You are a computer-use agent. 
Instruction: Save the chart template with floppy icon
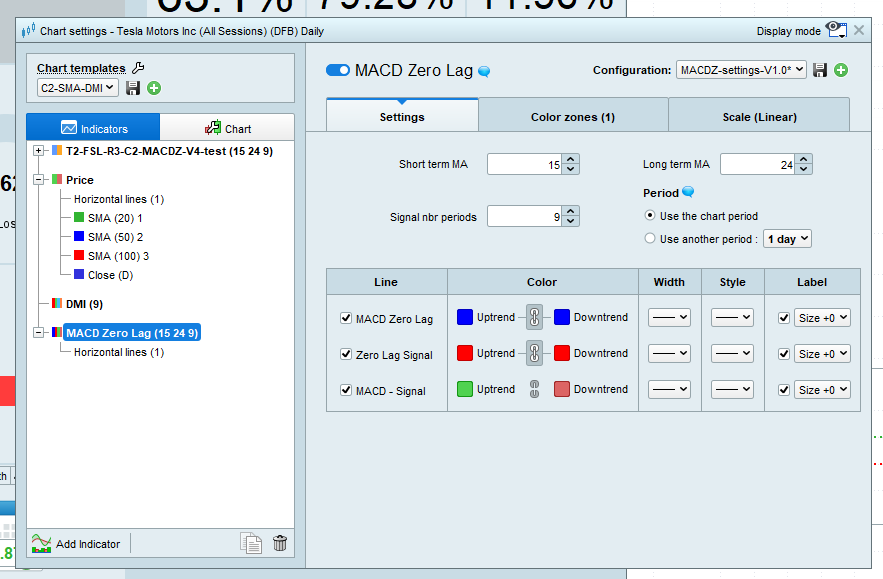(133, 88)
